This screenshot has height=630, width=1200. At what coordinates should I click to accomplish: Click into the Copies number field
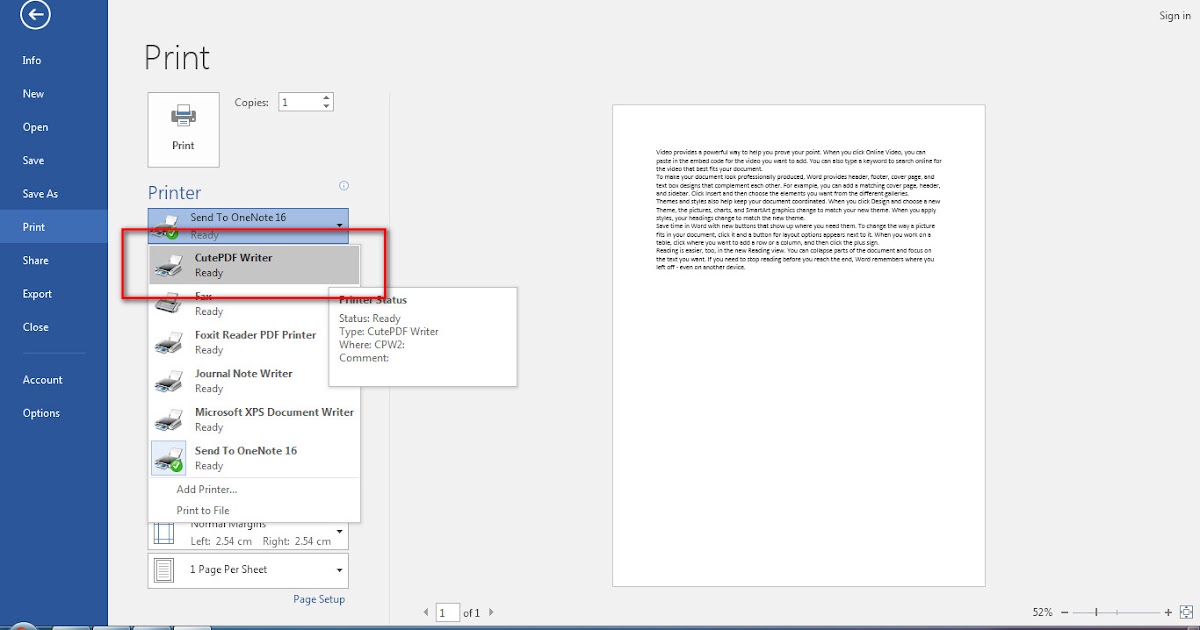[299, 102]
